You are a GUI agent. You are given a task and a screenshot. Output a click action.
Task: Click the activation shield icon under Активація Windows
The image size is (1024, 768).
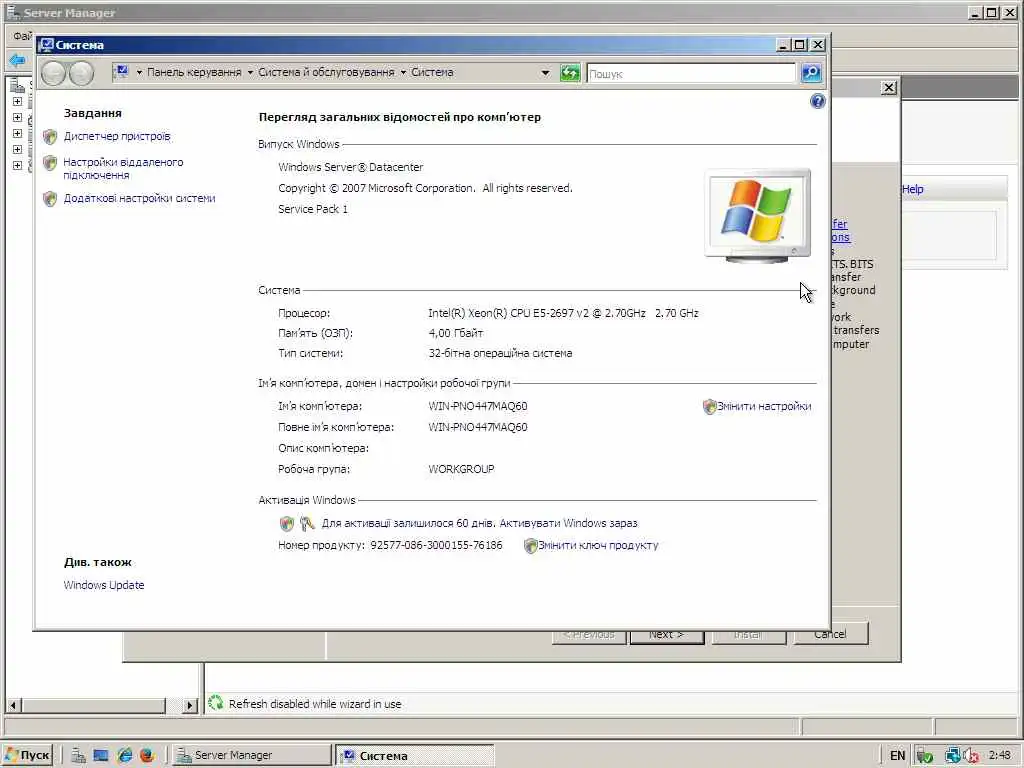tap(287, 524)
